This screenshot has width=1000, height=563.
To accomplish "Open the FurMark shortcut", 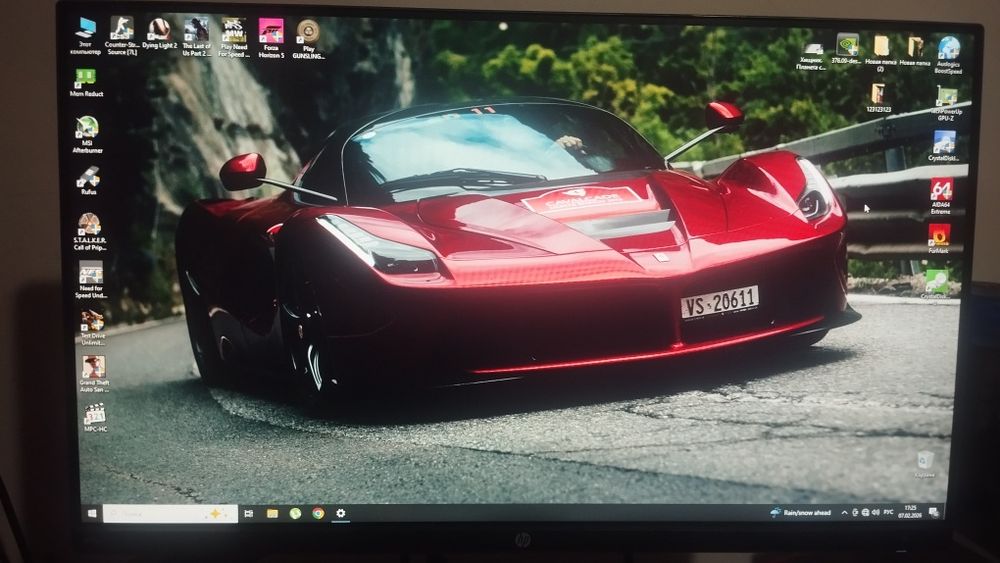I will [x=938, y=238].
